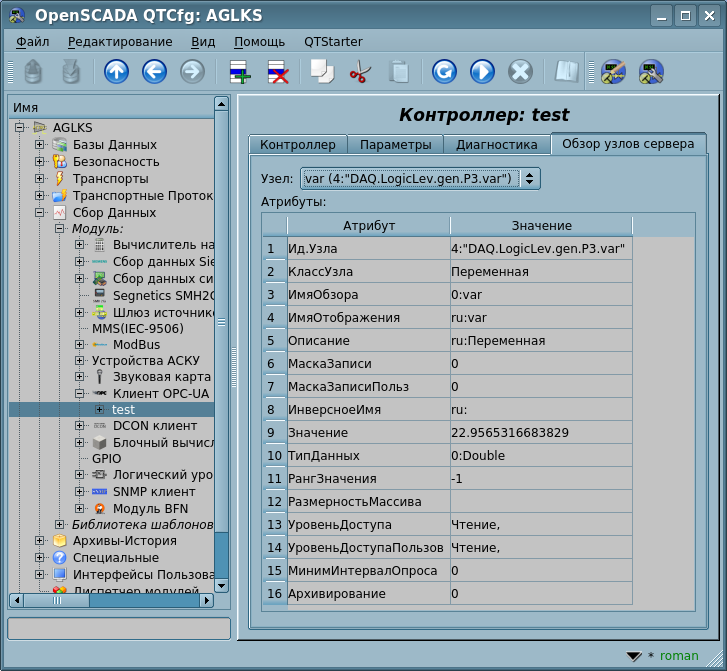This screenshot has height=671, width=727.
Task: Open the Редактирование menu
Action: pyautogui.click(x=120, y=42)
